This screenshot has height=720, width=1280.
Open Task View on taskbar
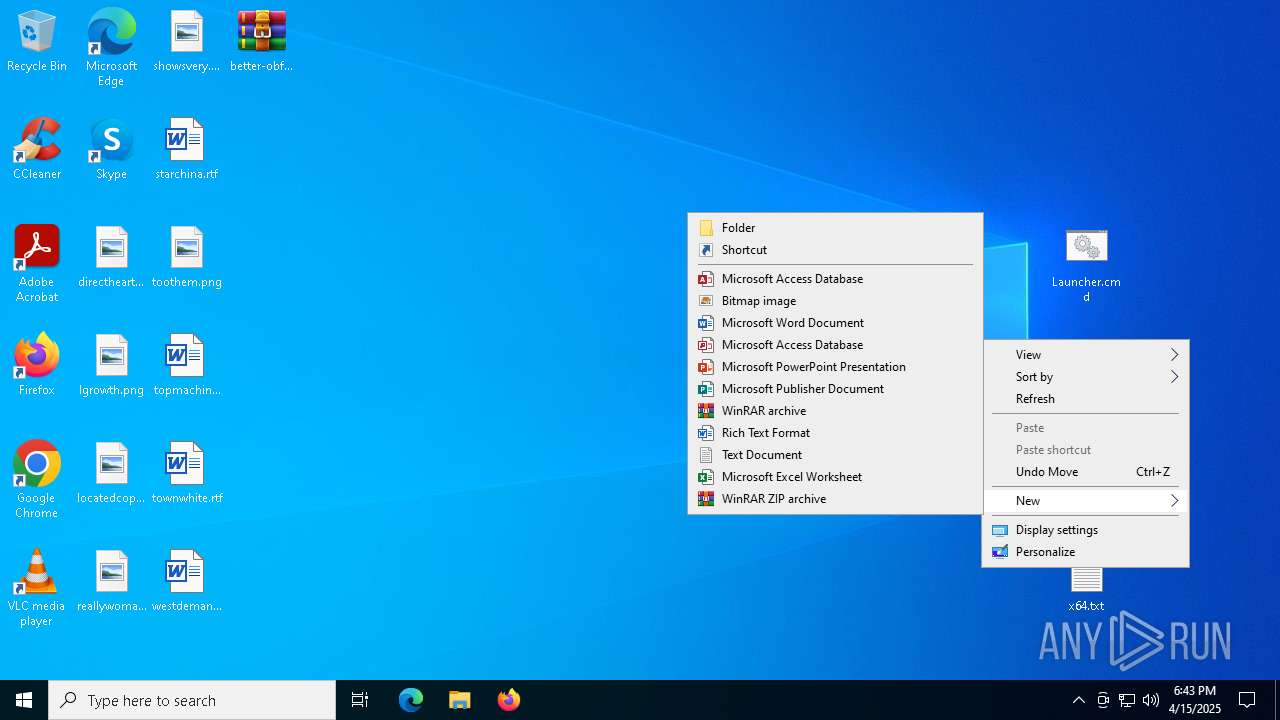[x=360, y=700]
